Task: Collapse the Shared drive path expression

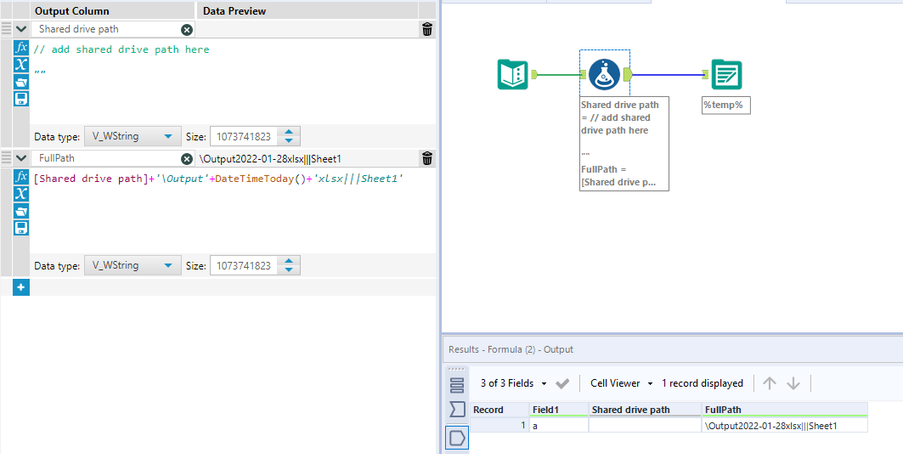Action: (21, 29)
